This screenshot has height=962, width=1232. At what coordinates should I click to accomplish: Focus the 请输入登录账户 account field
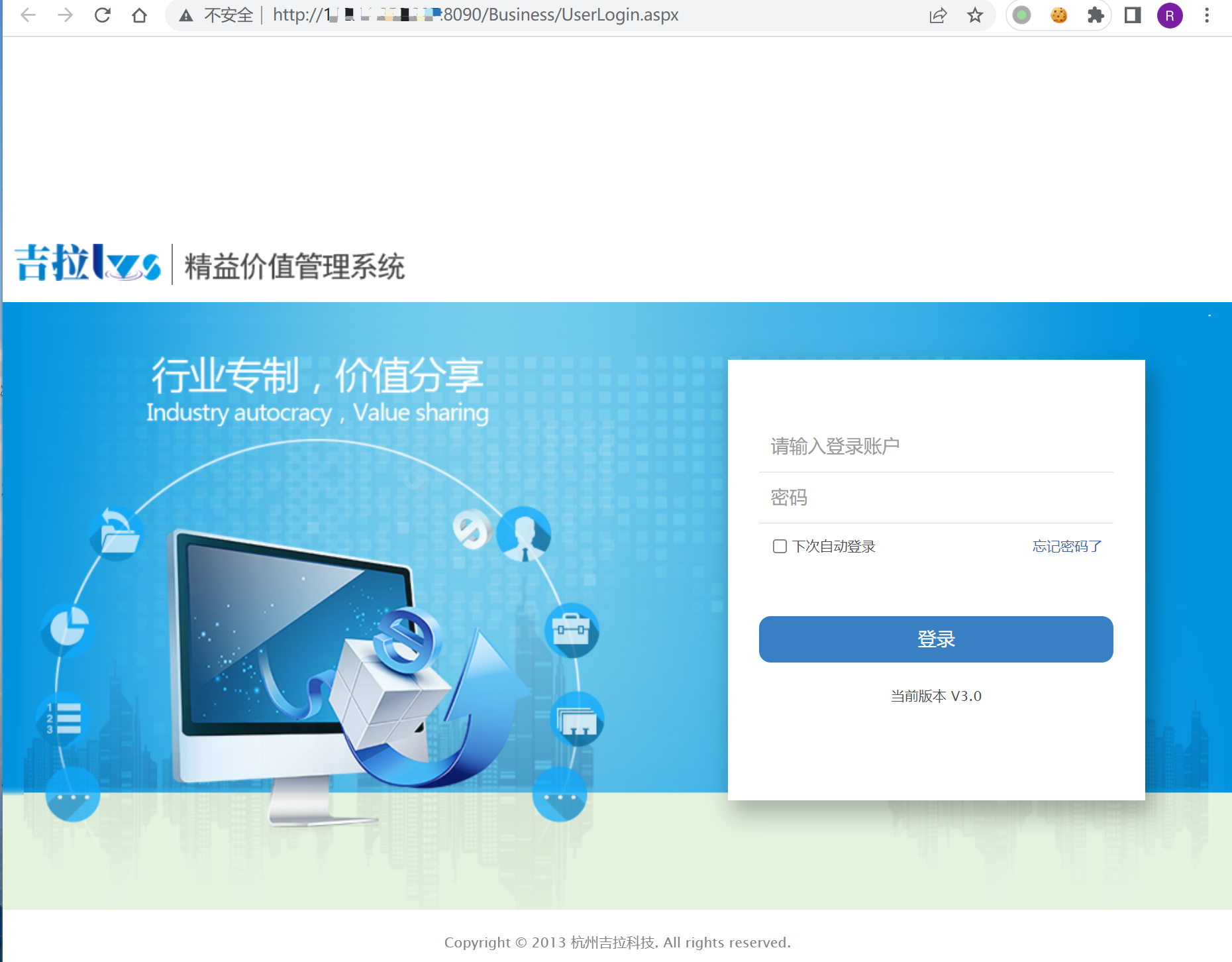pyautogui.click(x=935, y=447)
